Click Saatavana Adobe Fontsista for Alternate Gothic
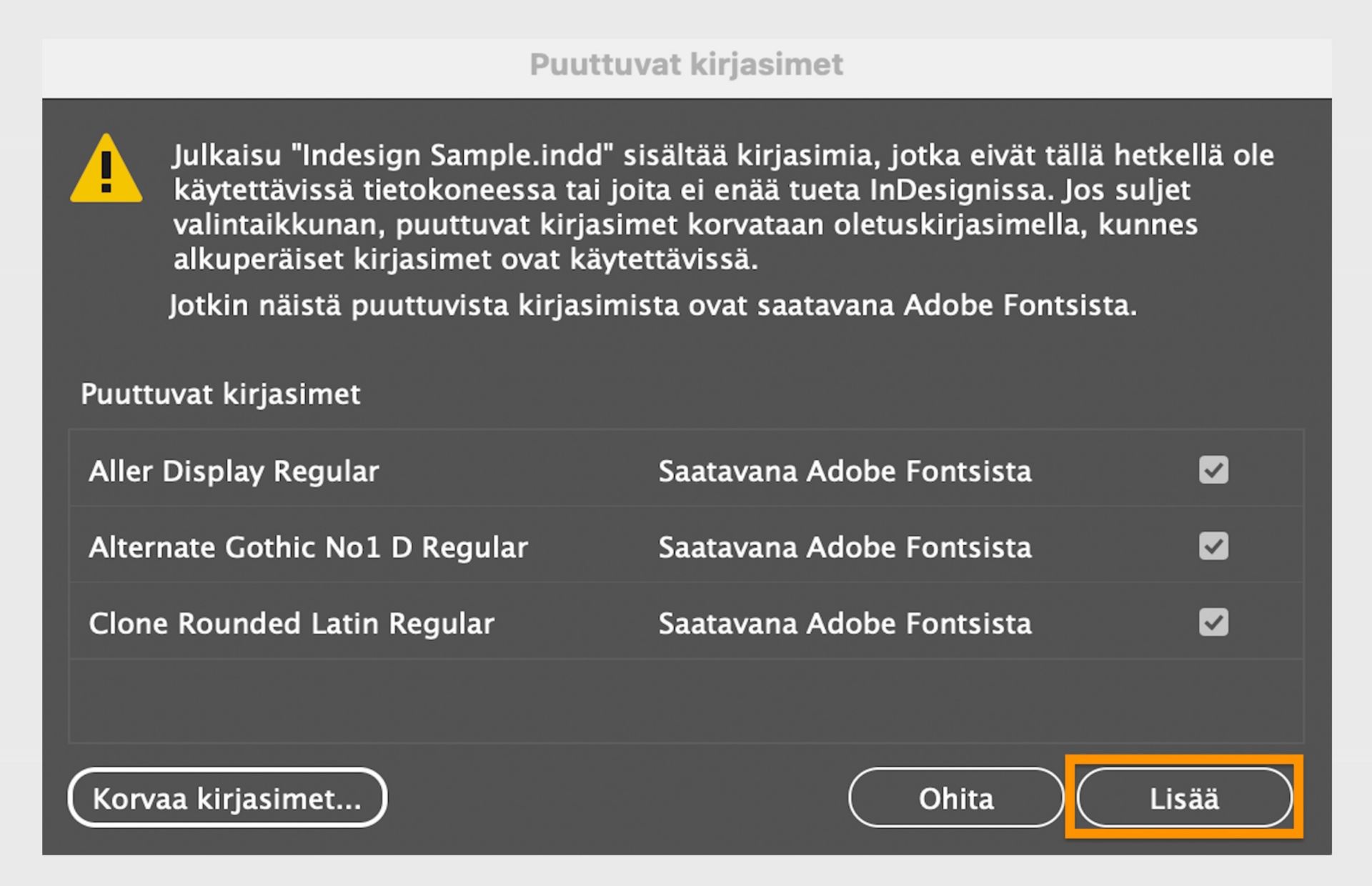This screenshot has height=886, width=1372. (x=845, y=547)
